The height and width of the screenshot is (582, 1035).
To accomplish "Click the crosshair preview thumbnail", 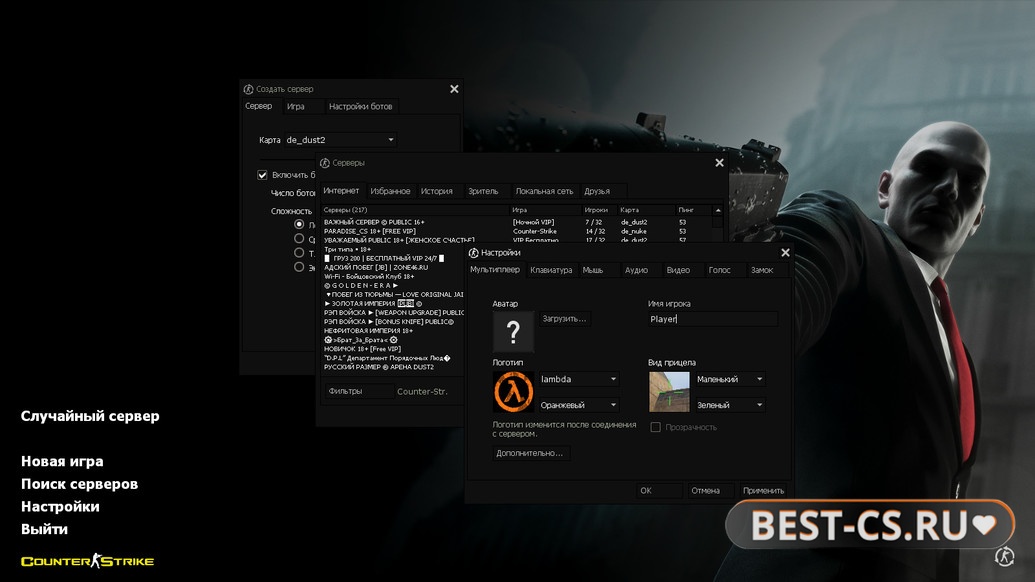I will (669, 391).
